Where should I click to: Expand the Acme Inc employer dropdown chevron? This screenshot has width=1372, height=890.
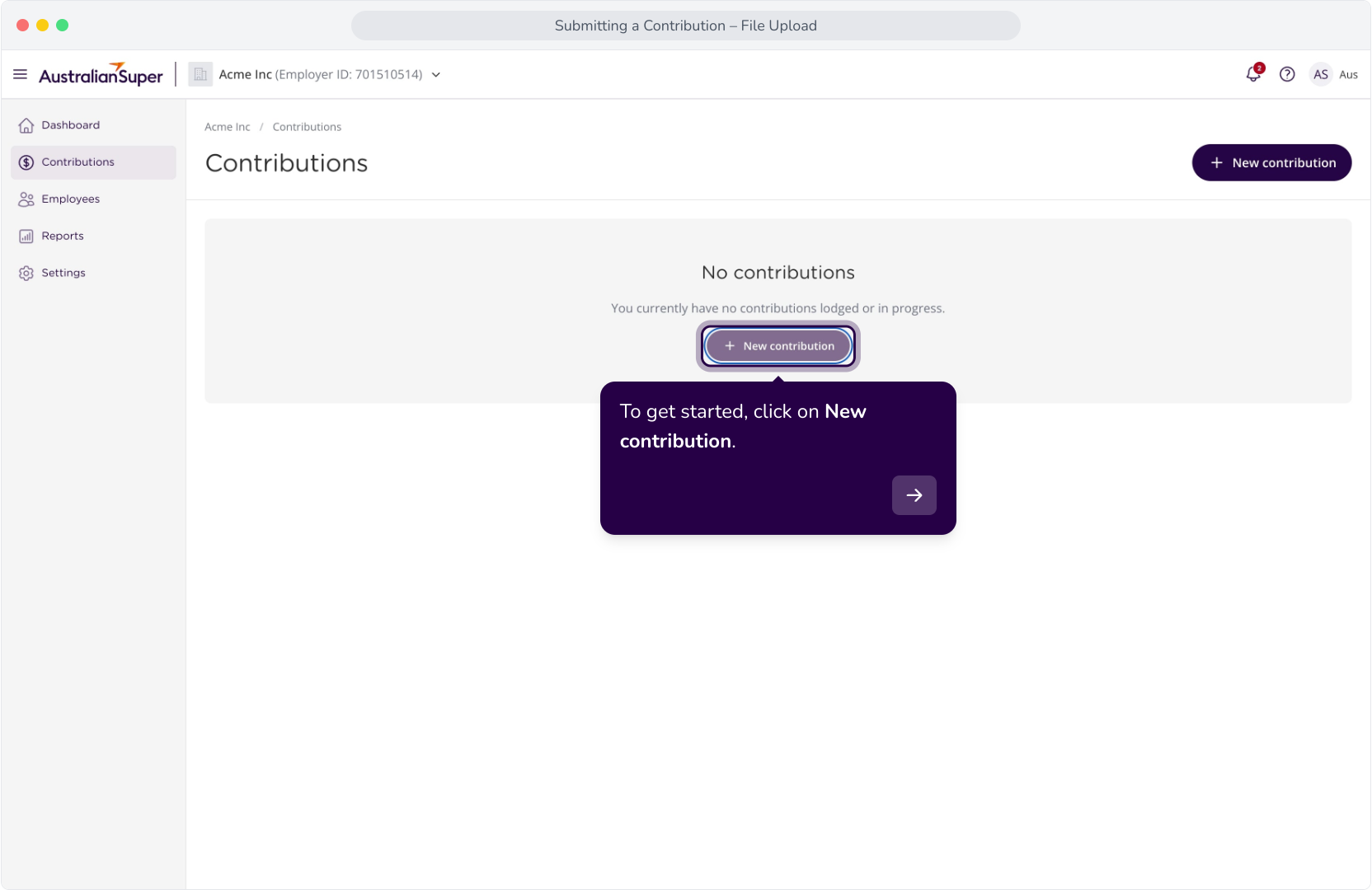tap(436, 75)
